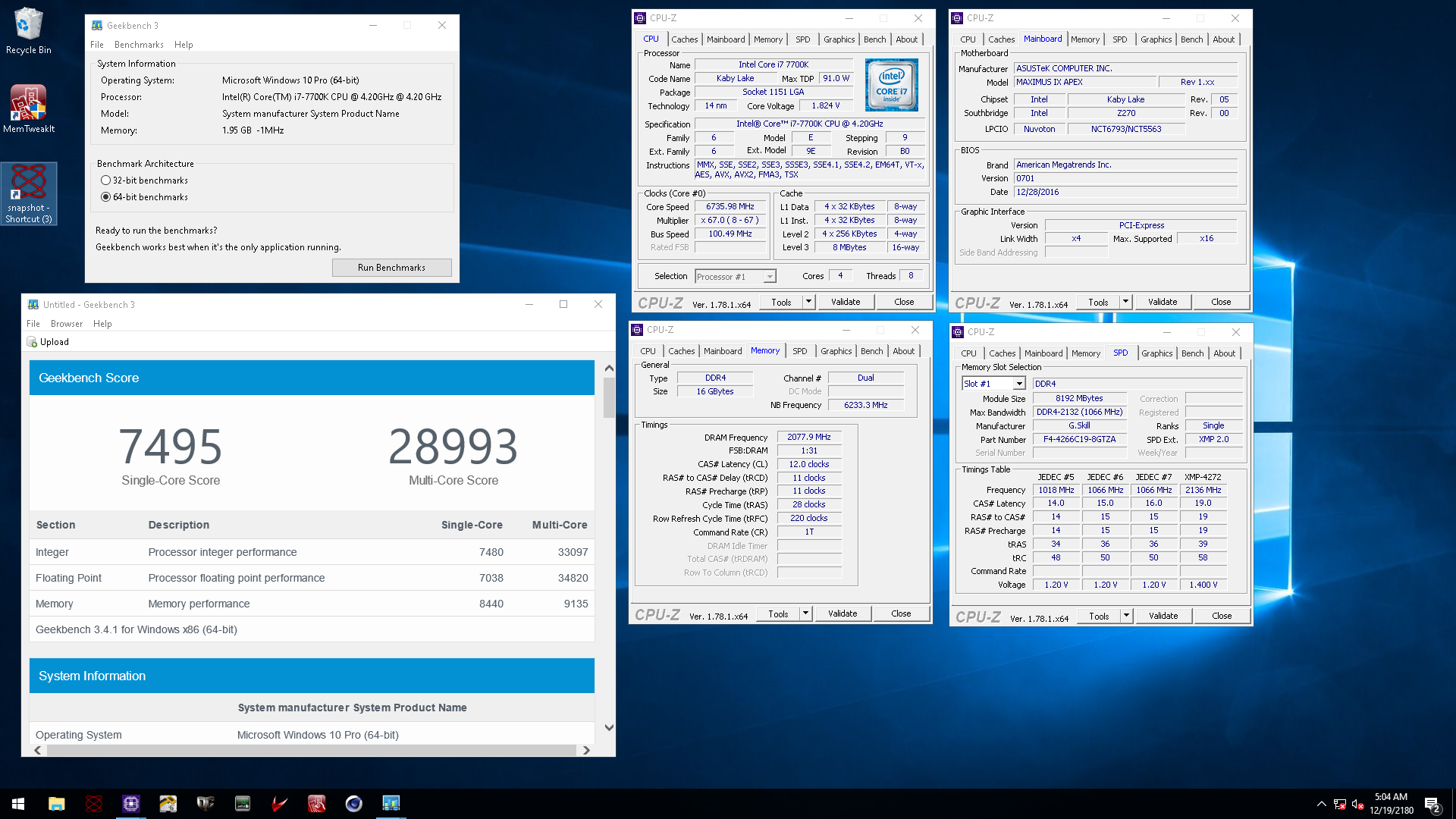Expand Tools dropdown arrow in CPU-Z CPU window
The height and width of the screenshot is (819, 1456).
[808, 302]
